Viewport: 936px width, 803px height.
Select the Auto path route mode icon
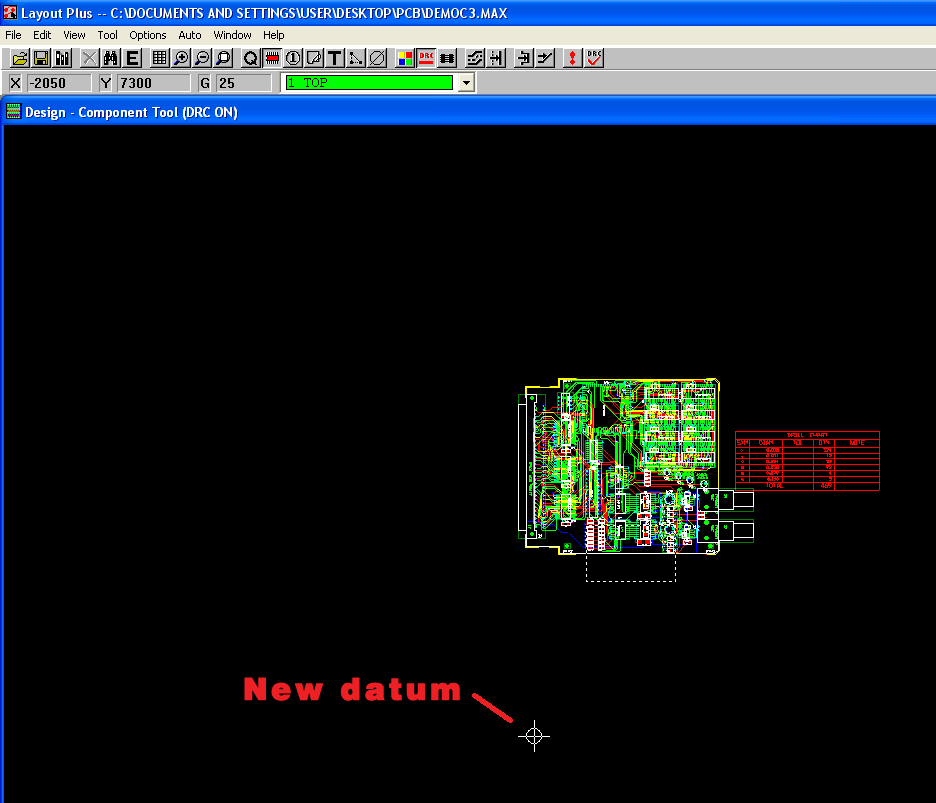click(475, 59)
